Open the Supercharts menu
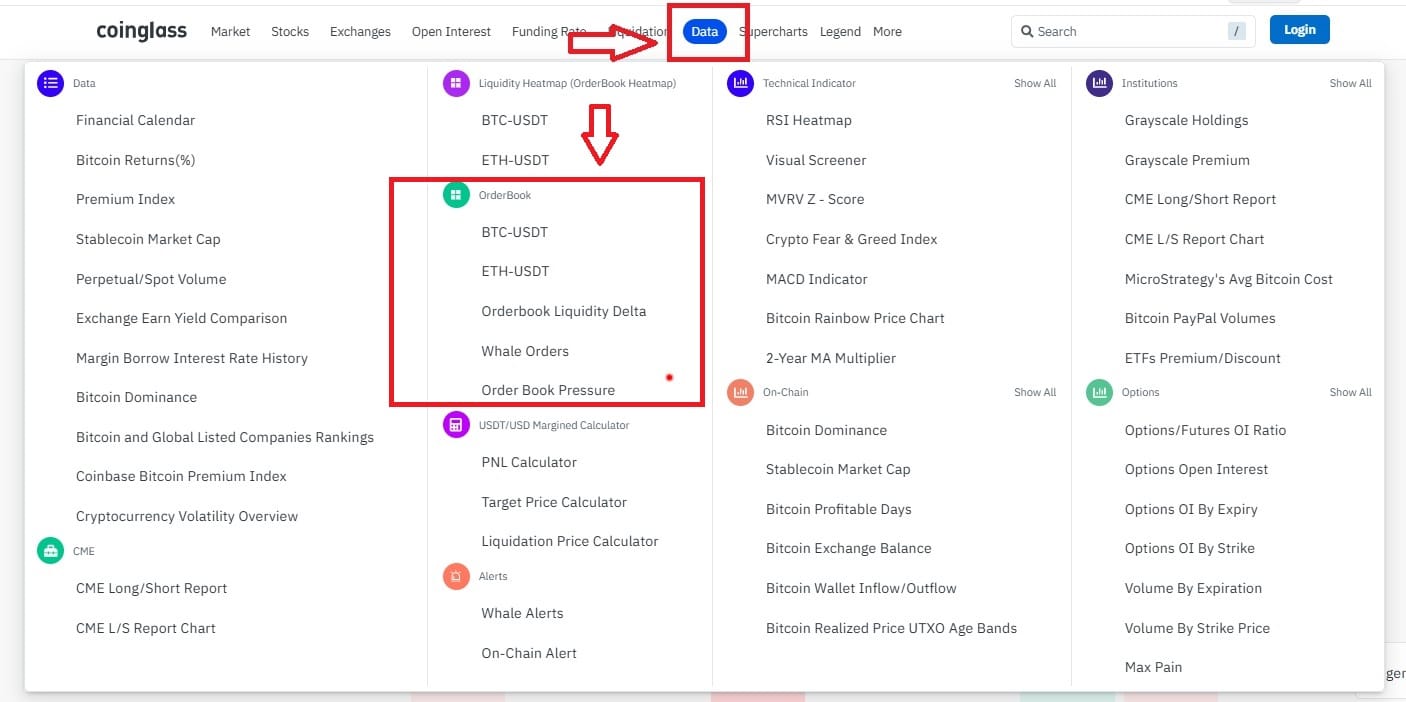 coord(773,32)
